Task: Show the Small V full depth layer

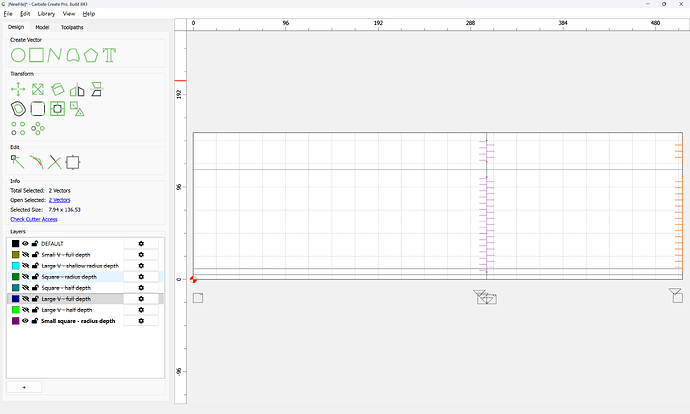Action: pos(26,254)
